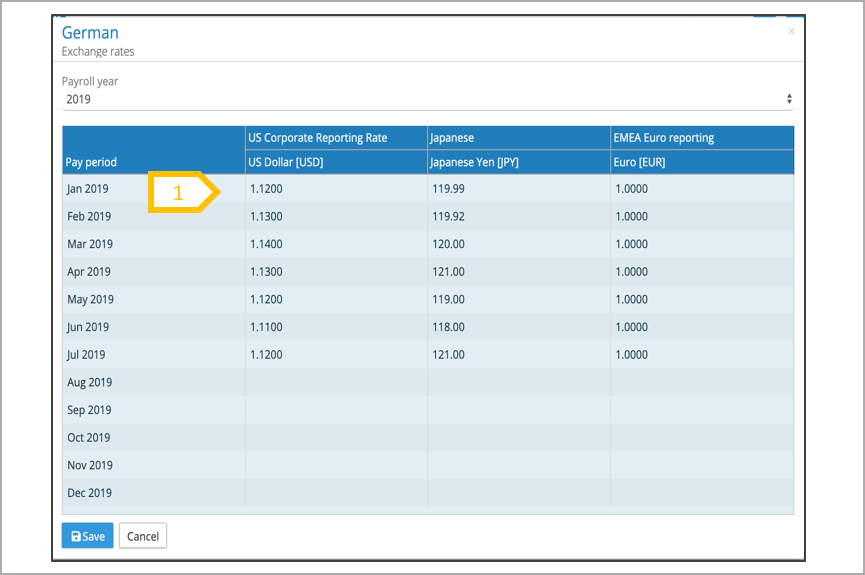Select the Mar 2019 Euro rate cell
865x575 pixels.
point(701,244)
